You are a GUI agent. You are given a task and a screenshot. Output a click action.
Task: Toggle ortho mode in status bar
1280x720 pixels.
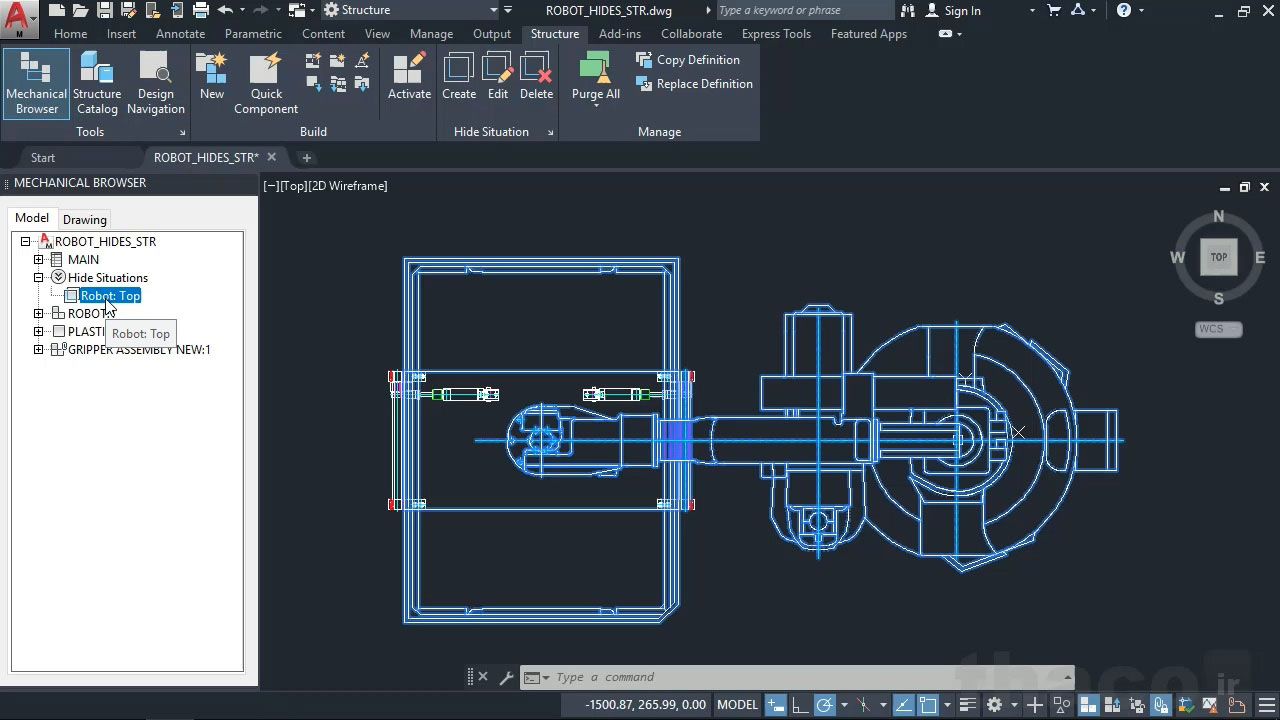coord(800,705)
